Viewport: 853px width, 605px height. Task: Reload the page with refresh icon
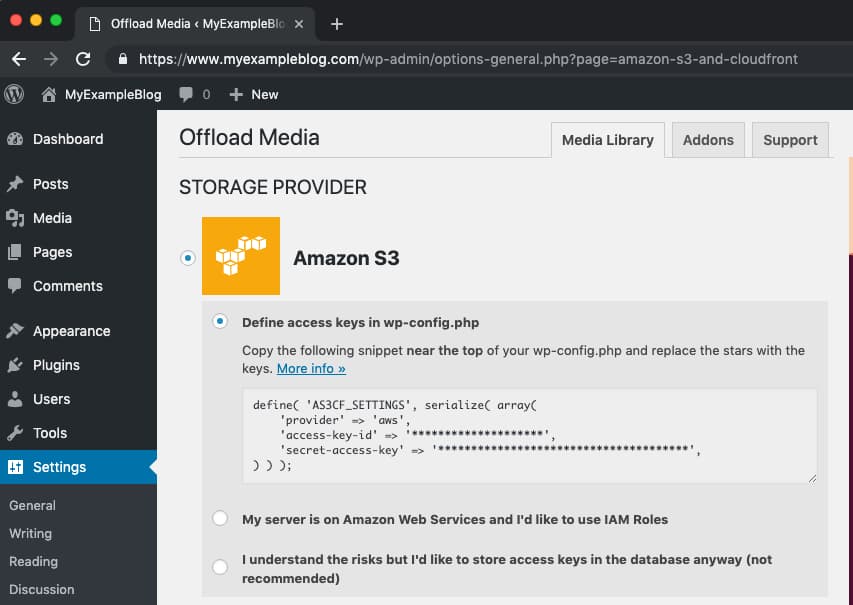tap(83, 59)
